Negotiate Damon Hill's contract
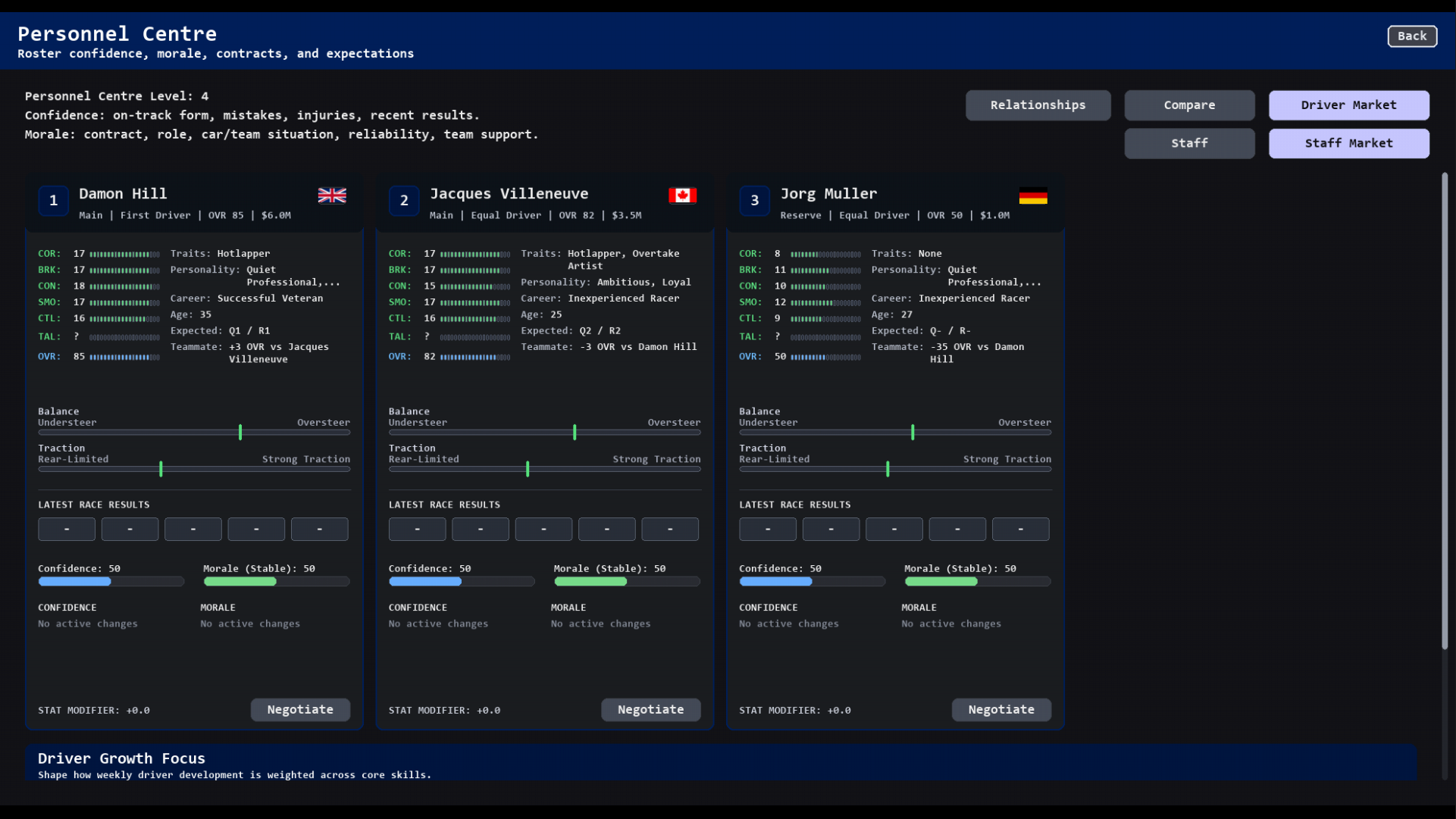 [x=300, y=710]
